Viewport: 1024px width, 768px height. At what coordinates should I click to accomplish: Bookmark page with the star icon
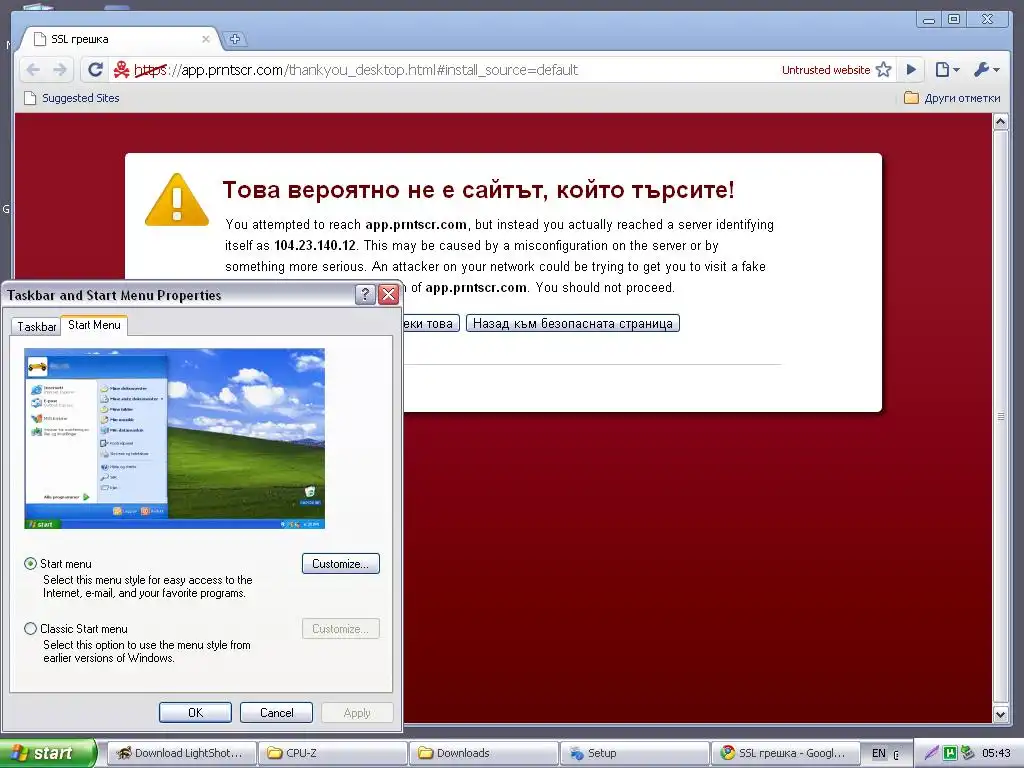pos(884,70)
